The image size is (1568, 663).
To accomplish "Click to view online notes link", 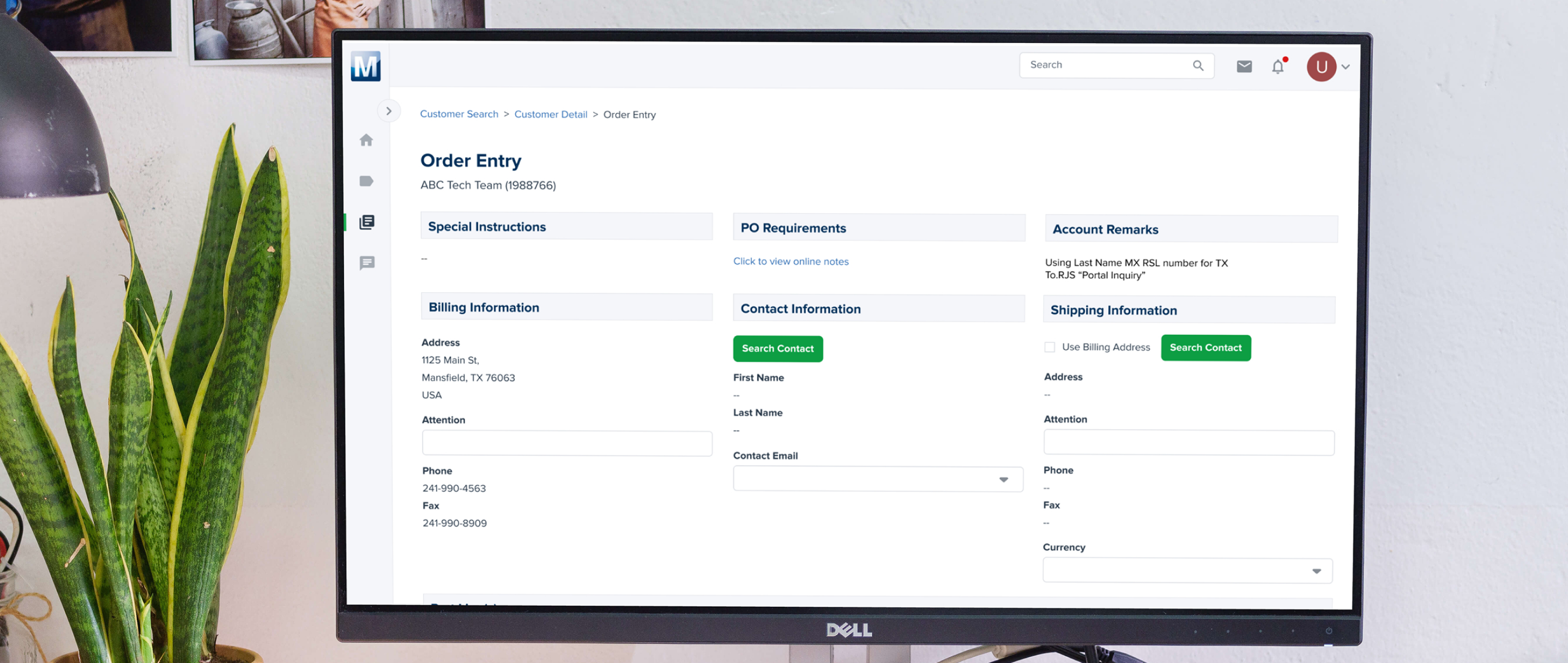I will click(x=790, y=261).
